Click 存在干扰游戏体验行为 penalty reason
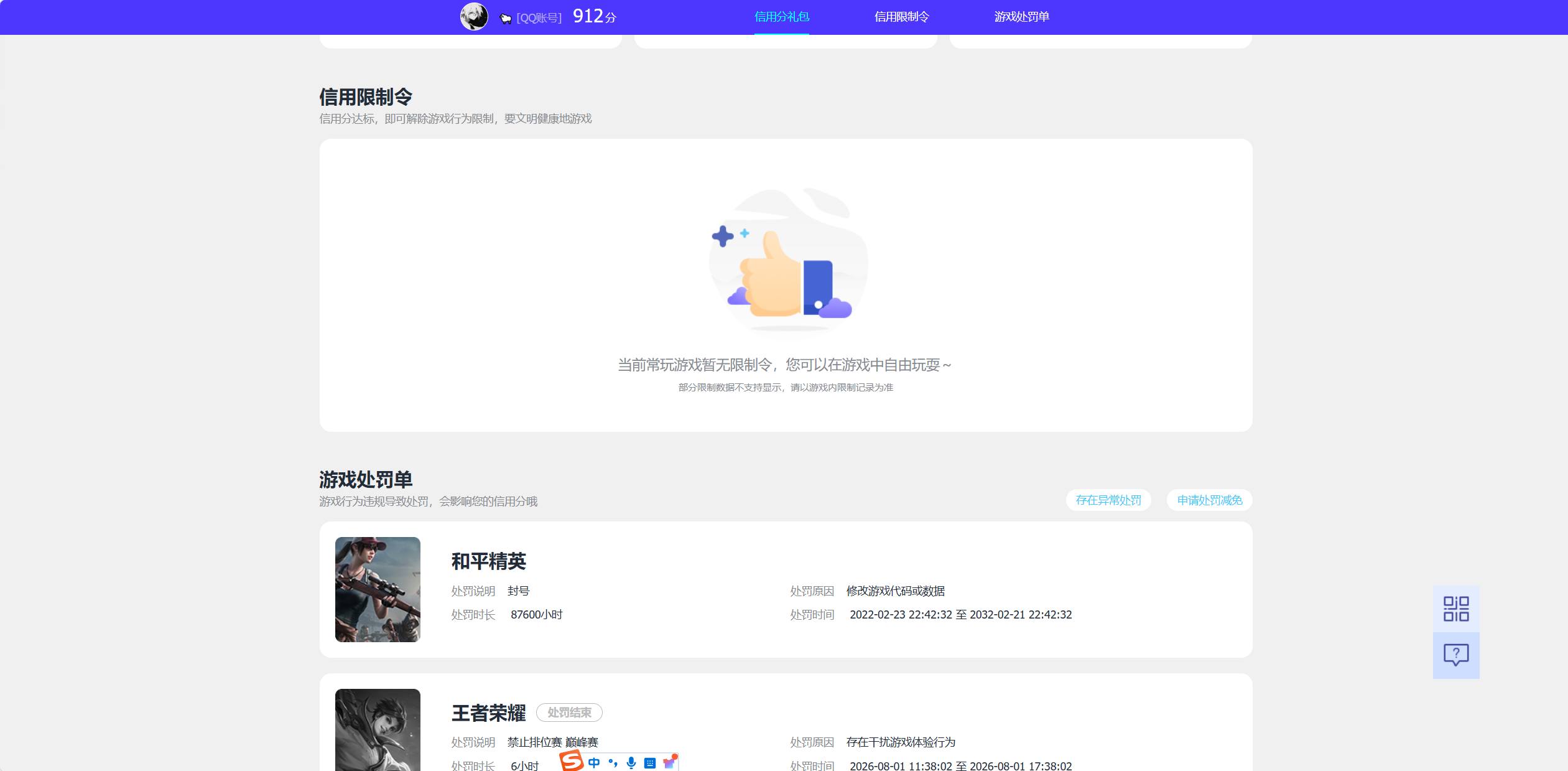1568x771 pixels. point(901,742)
